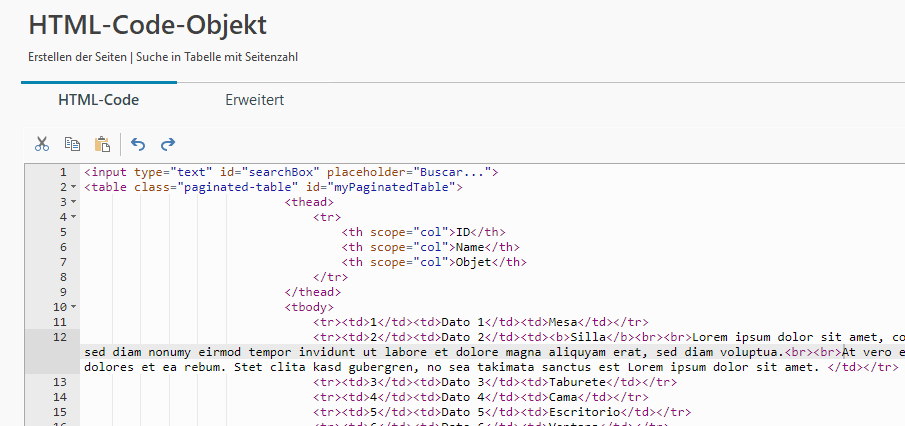Switch to the HTML-Code tab
The image size is (905, 426).
coord(98,100)
